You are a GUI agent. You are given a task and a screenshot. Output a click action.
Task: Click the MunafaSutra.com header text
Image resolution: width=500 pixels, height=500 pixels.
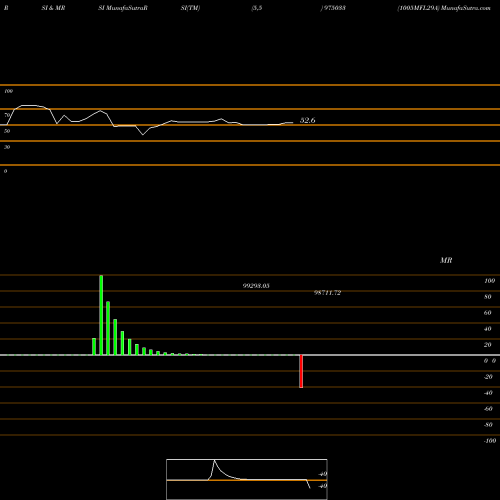[466, 8]
